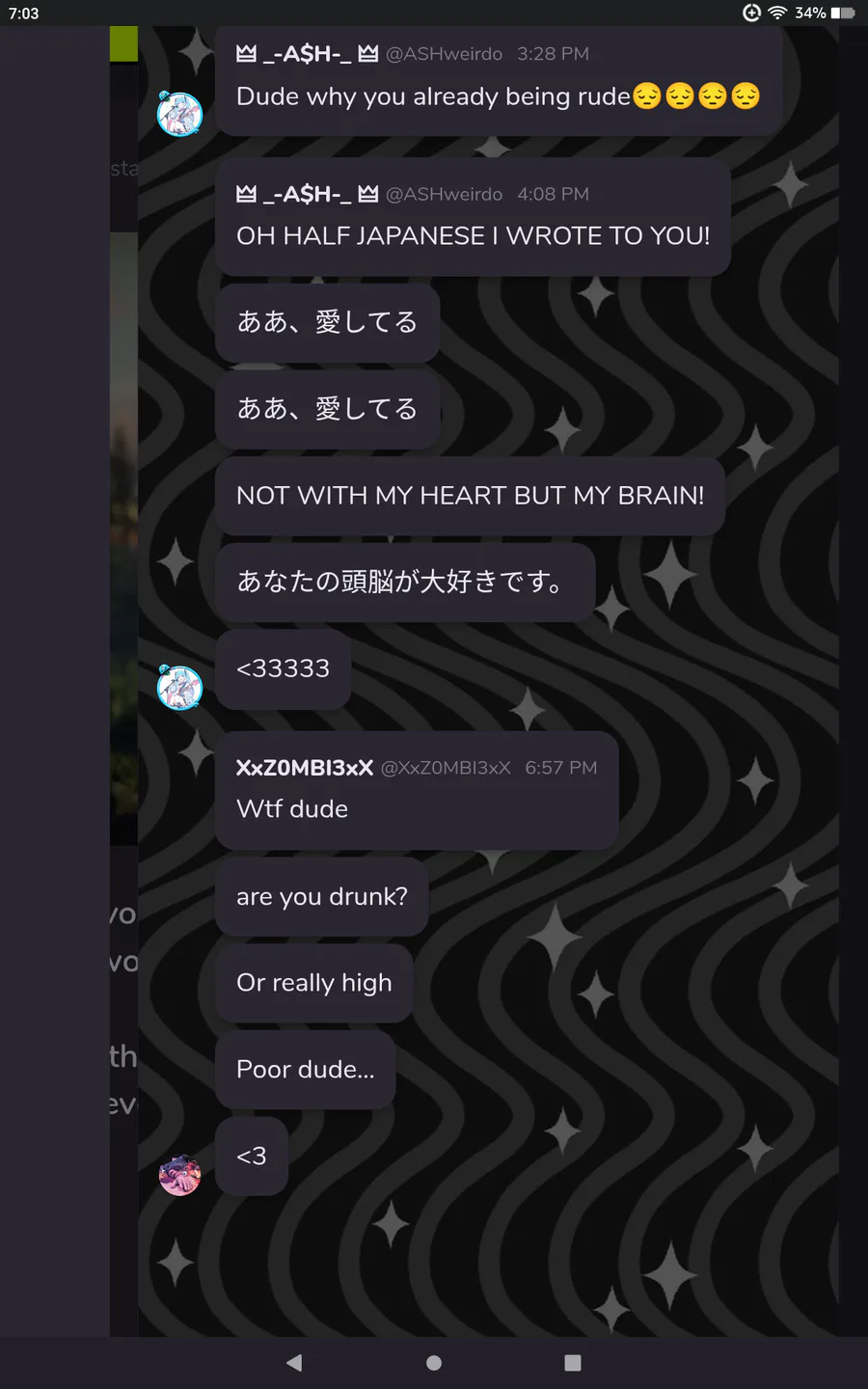This screenshot has width=868, height=1389.
Task: Open XxZ0MBI3xX's avatar beside the <3 message
Action: pyautogui.click(x=179, y=1175)
